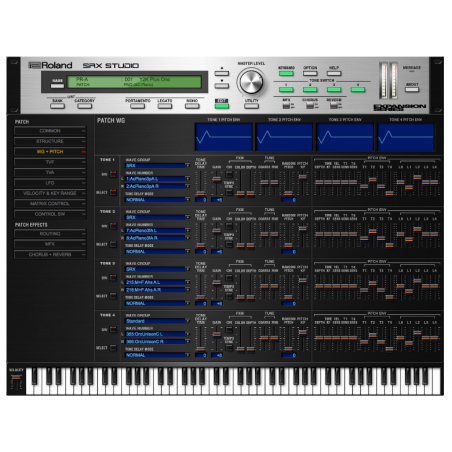The width and height of the screenshot is (452, 452).
Task: Click the green patch name display
Action: [134, 82]
